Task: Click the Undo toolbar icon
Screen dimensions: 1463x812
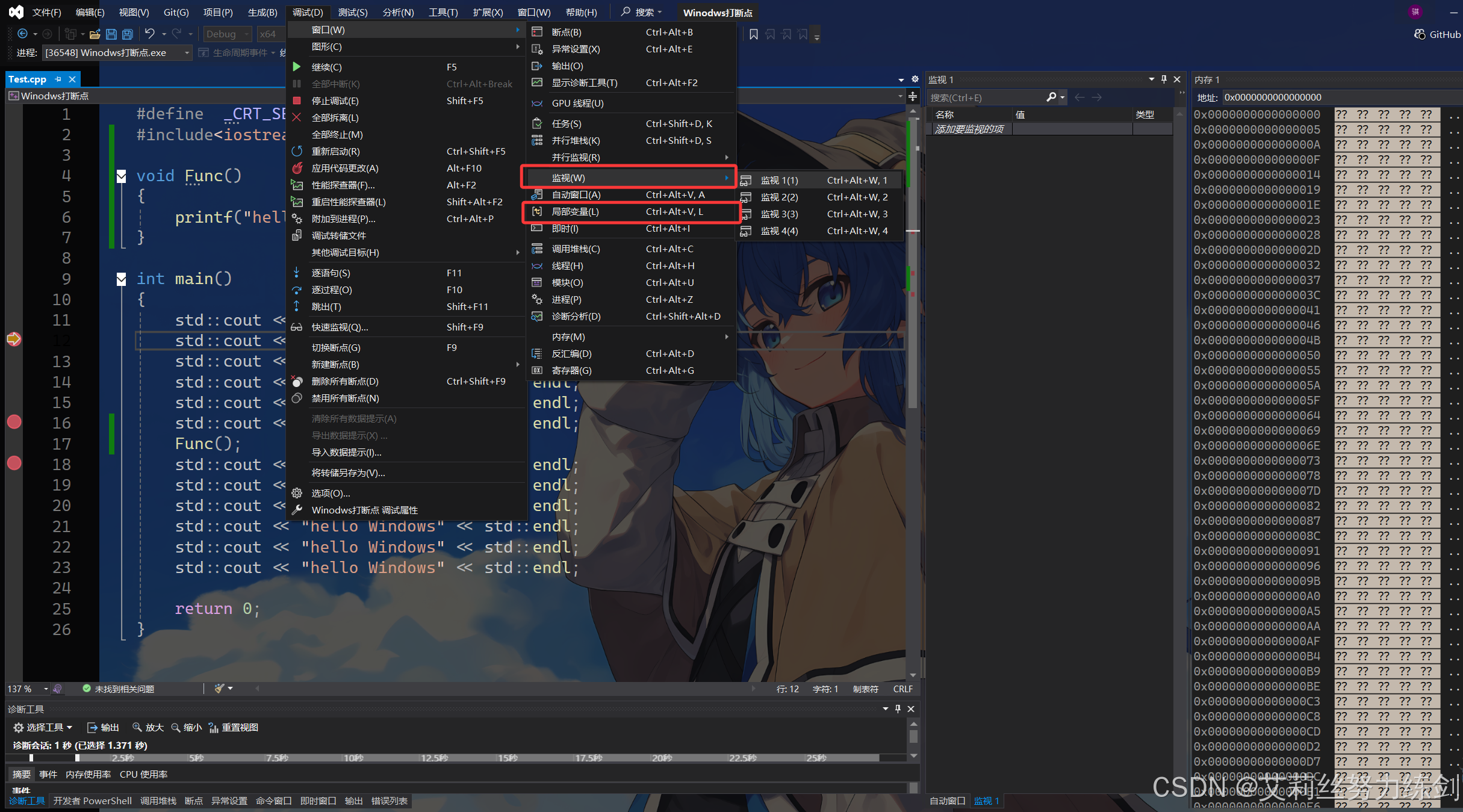Action: (150, 34)
